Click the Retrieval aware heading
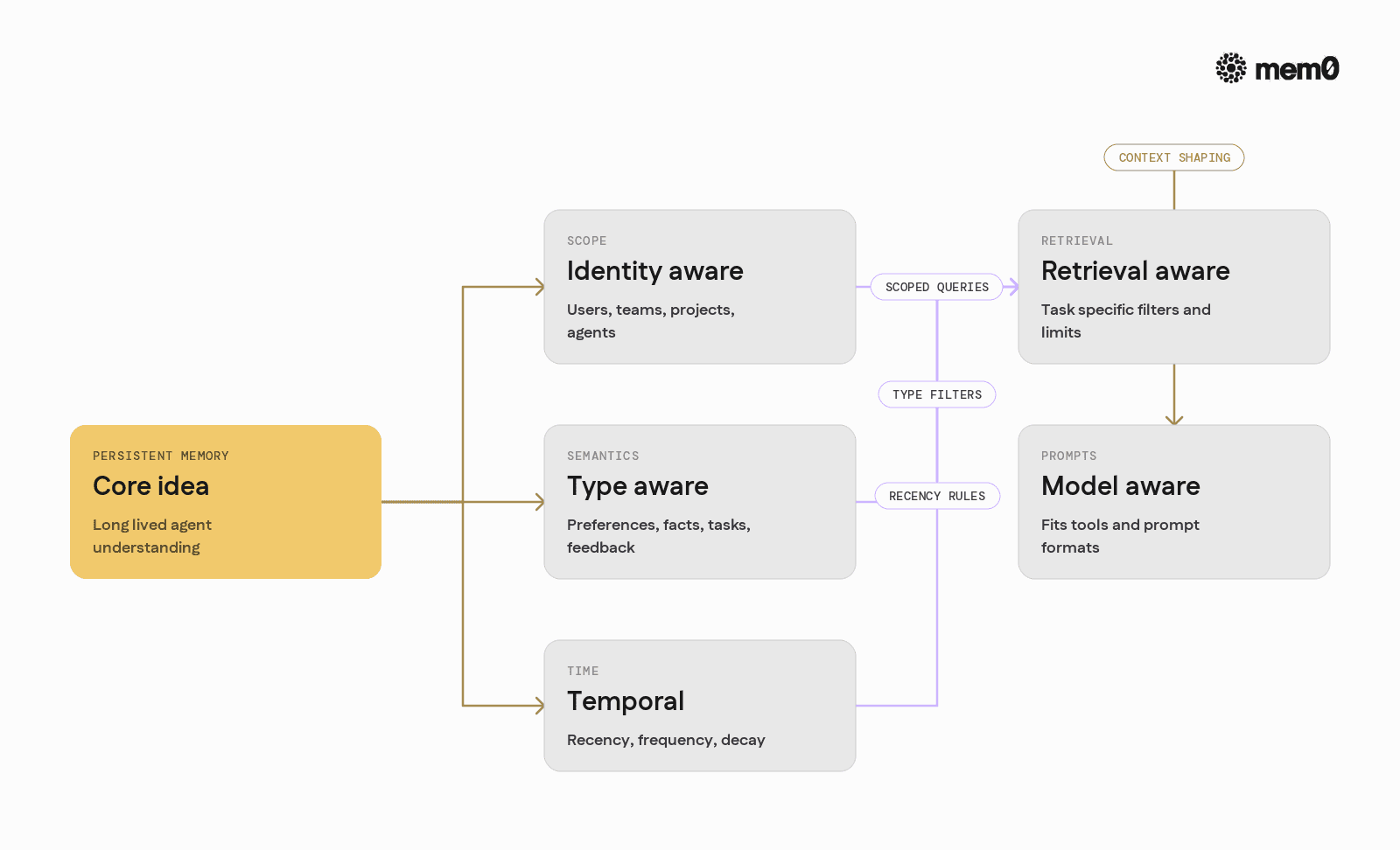 [1135, 271]
